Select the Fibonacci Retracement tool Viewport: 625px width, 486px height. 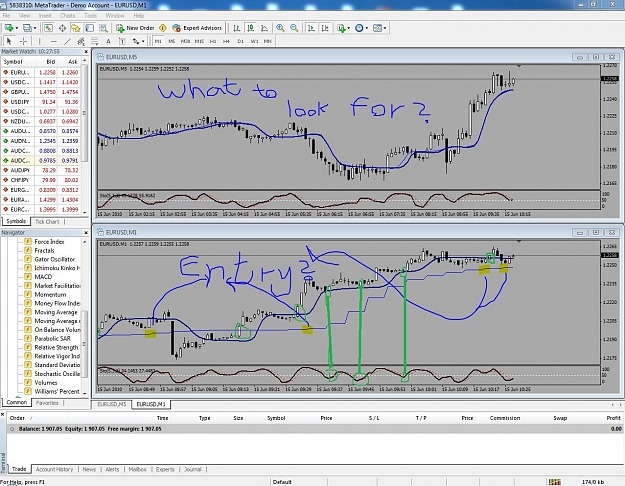[94, 41]
